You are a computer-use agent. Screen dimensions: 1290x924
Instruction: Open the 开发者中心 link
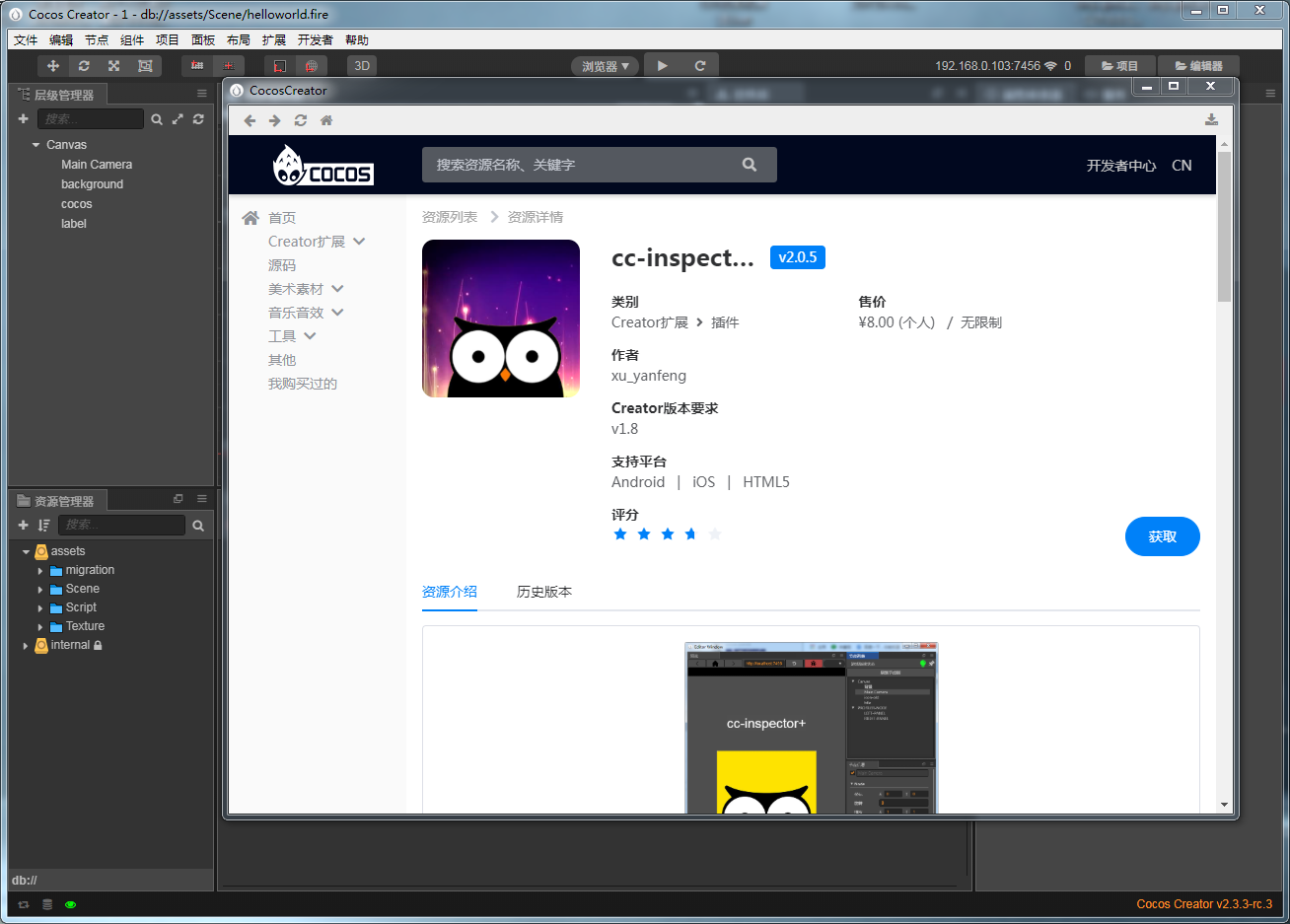pos(1121,166)
